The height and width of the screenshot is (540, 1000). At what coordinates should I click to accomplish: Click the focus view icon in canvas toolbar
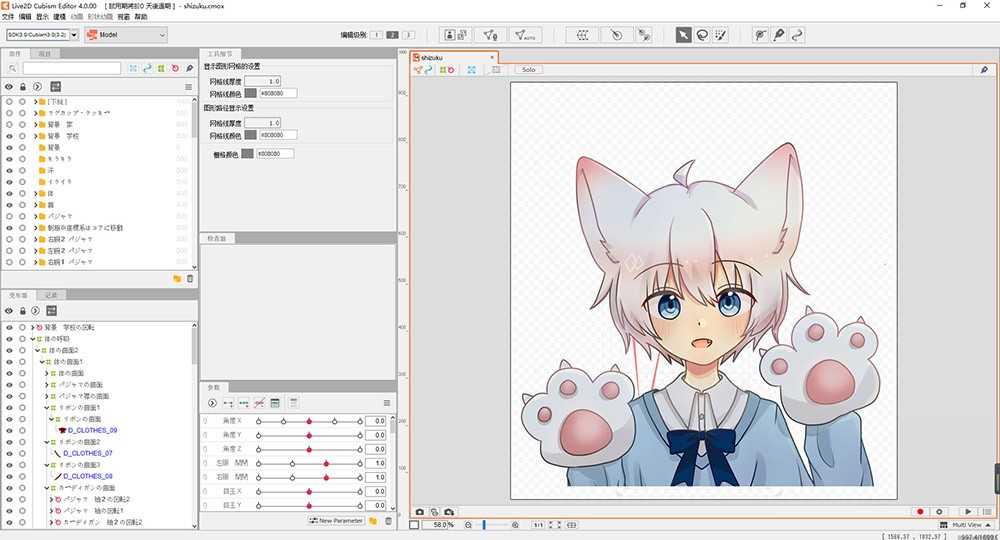[x=471, y=69]
